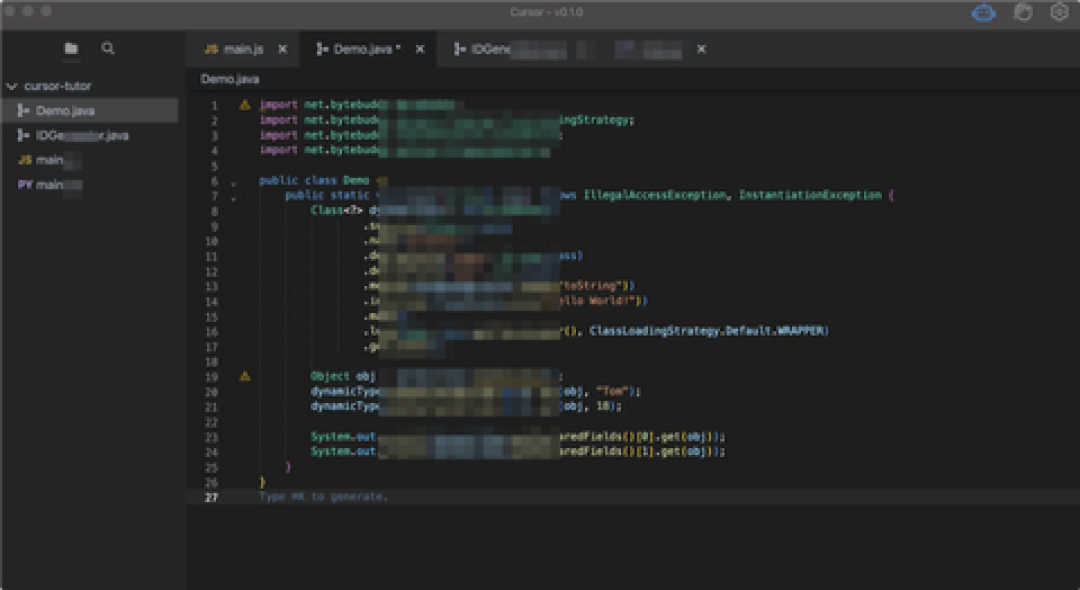Screen dimensions: 1080x590
Task: Click the hand icon in title bar
Action: click(x=1024, y=12)
